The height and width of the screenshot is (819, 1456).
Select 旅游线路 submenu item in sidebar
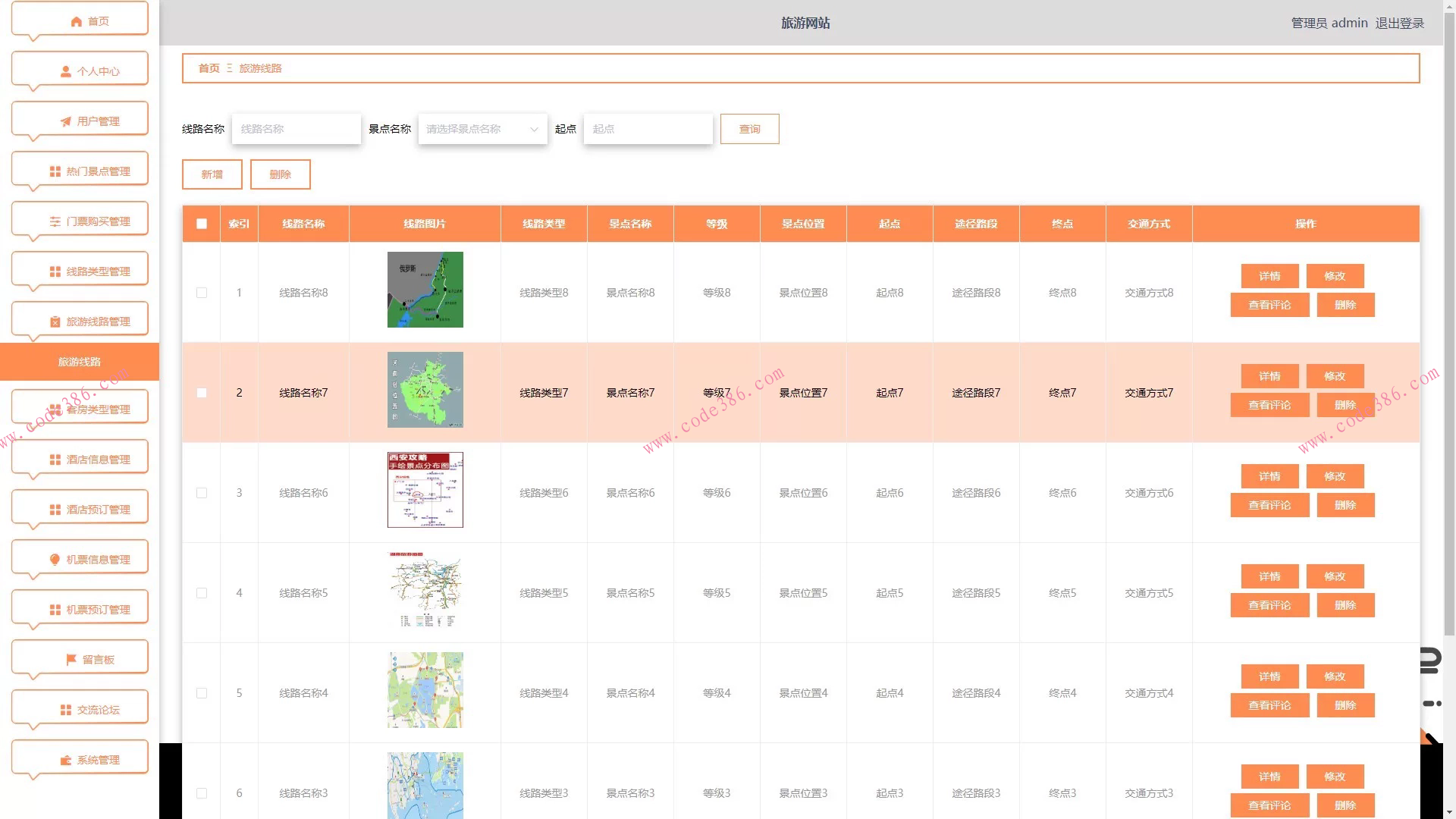pos(80,362)
